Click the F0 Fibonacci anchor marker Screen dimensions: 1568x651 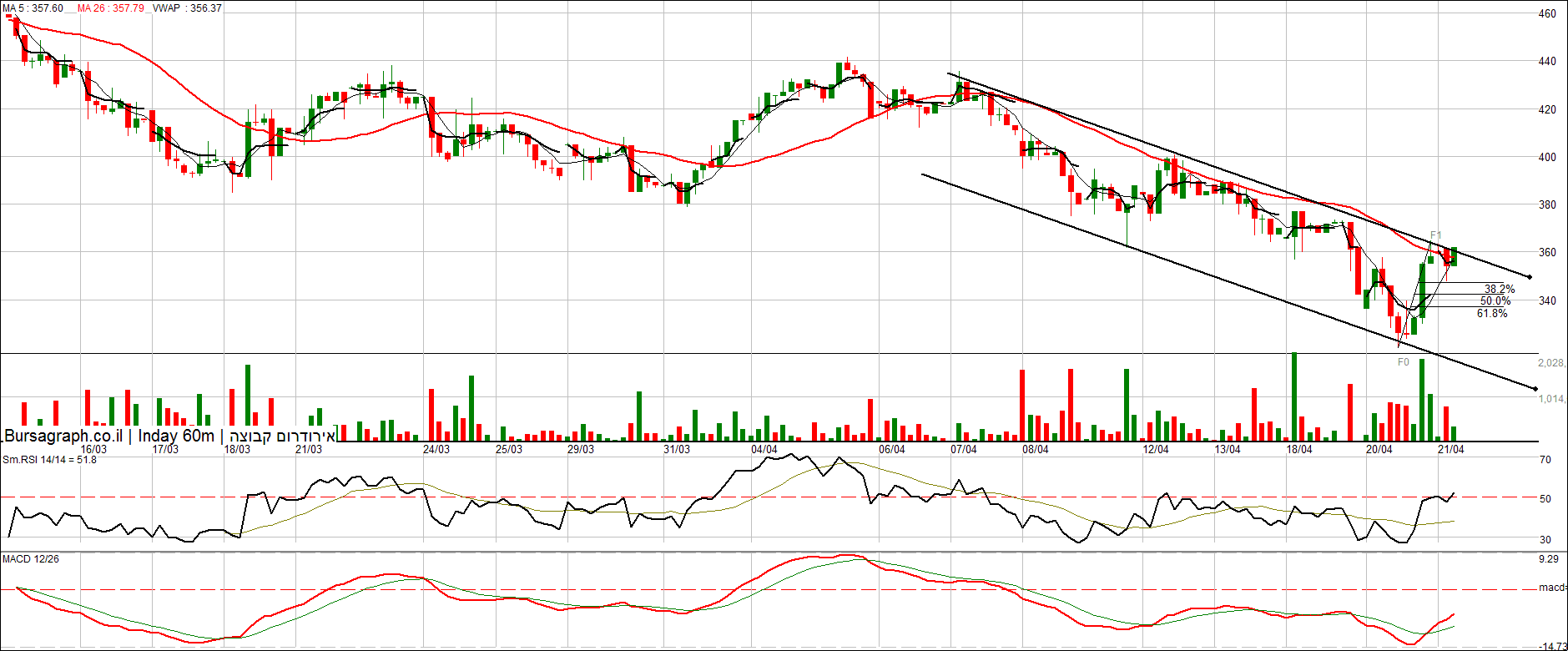tap(1403, 362)
